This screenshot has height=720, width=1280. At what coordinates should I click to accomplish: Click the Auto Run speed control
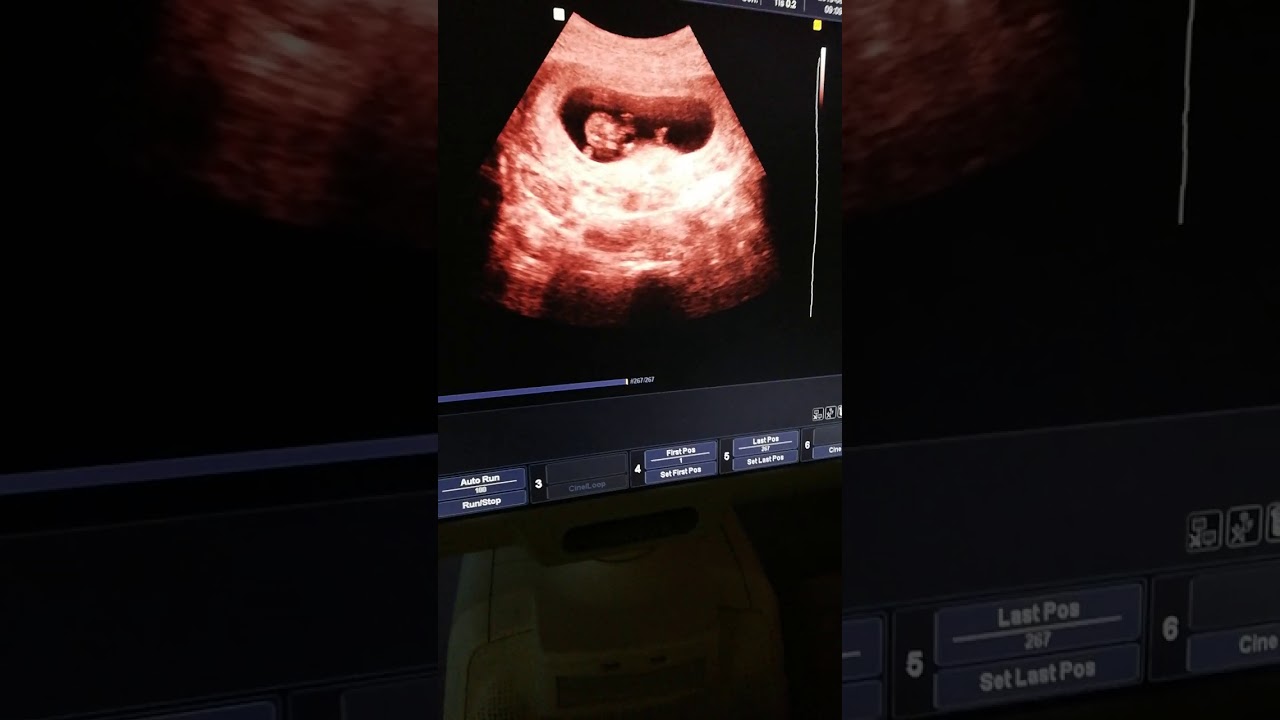click(x=481, y=484)
